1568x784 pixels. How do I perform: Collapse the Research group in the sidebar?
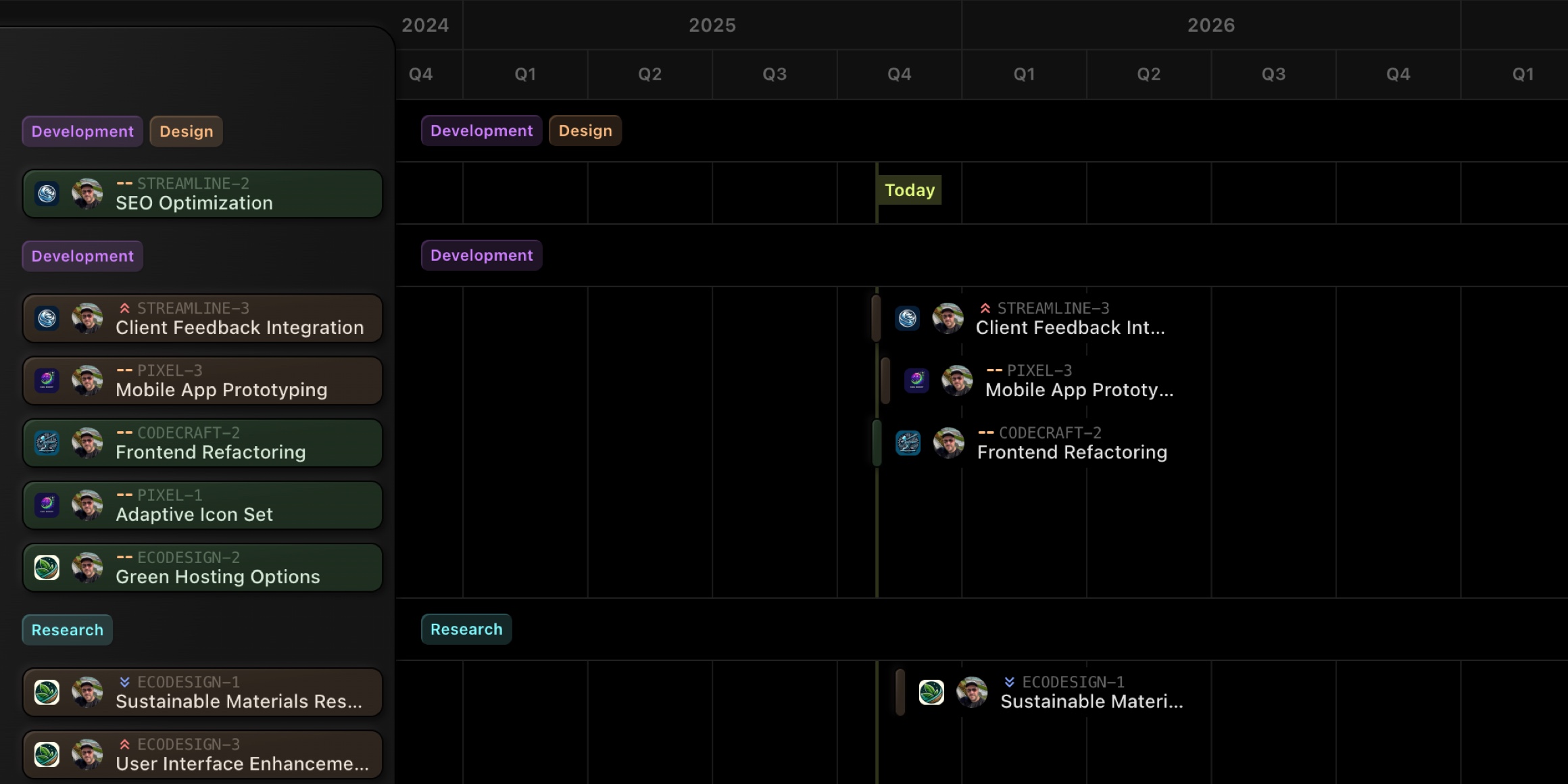(x=67, y=629)
